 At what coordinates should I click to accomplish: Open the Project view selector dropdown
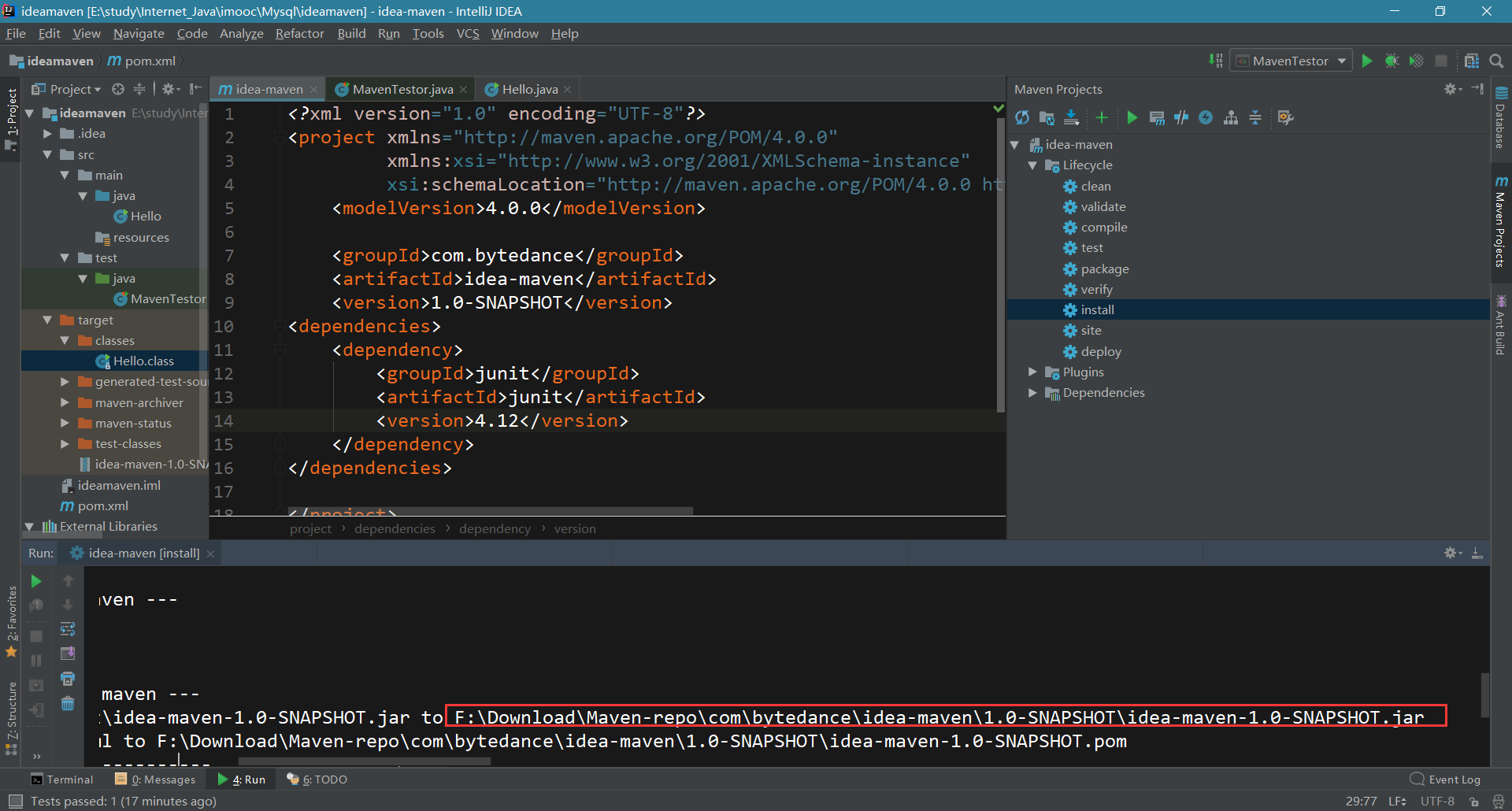point(66,89)
